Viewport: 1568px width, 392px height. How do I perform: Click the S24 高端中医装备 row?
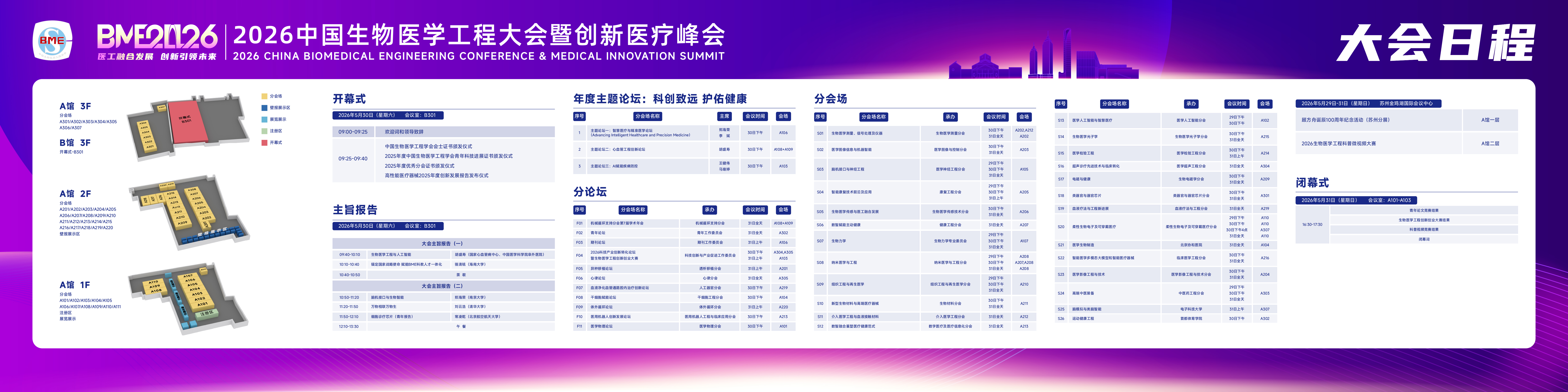pos(1166,293)
